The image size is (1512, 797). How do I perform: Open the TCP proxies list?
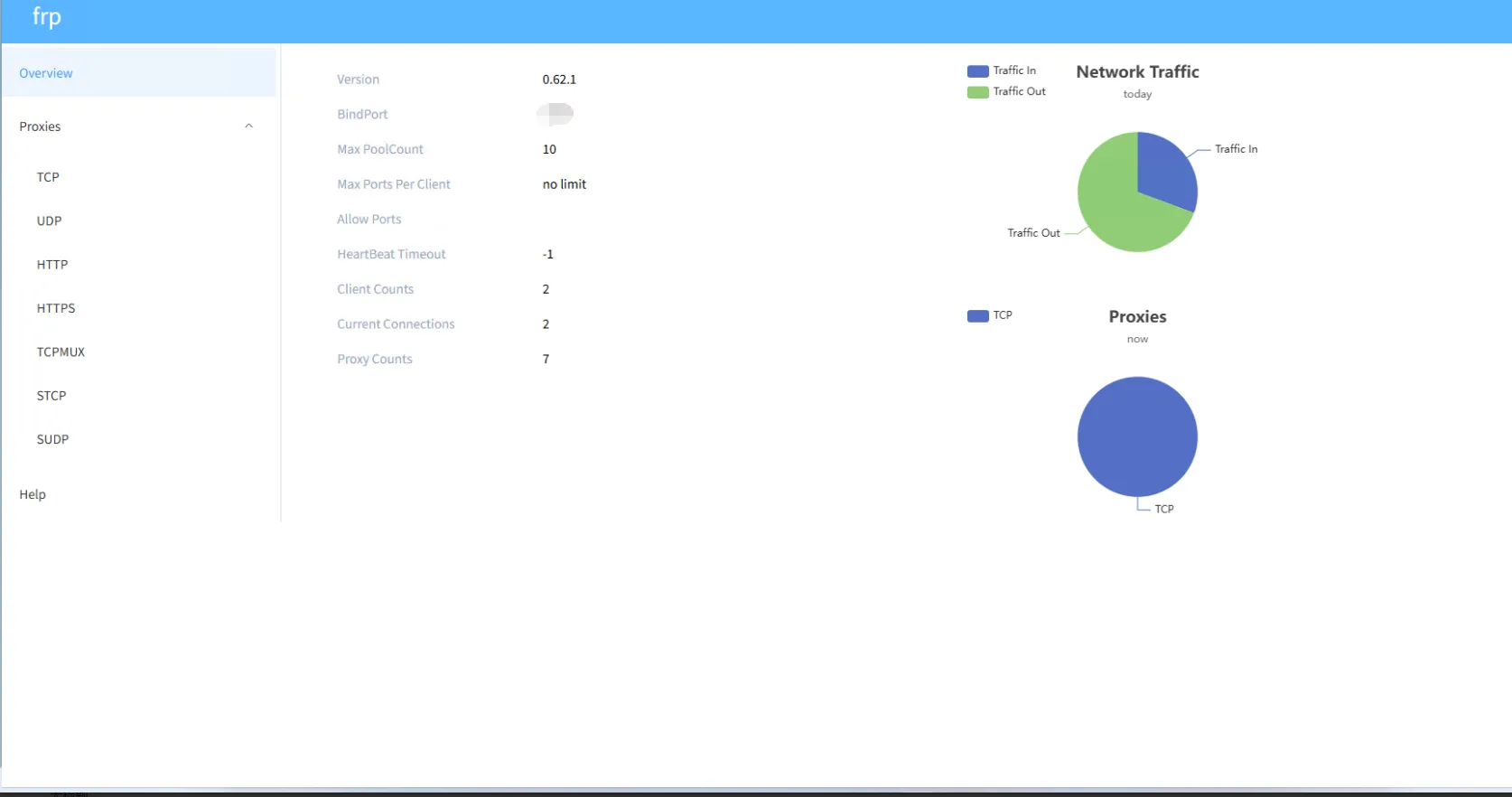[x=48, y=177]
